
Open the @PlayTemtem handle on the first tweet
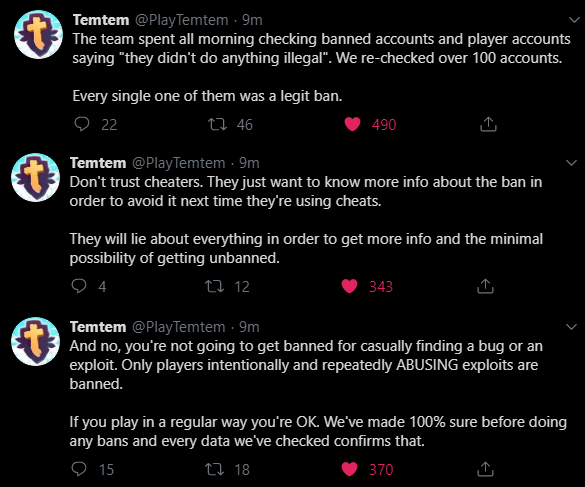[181, 20]
